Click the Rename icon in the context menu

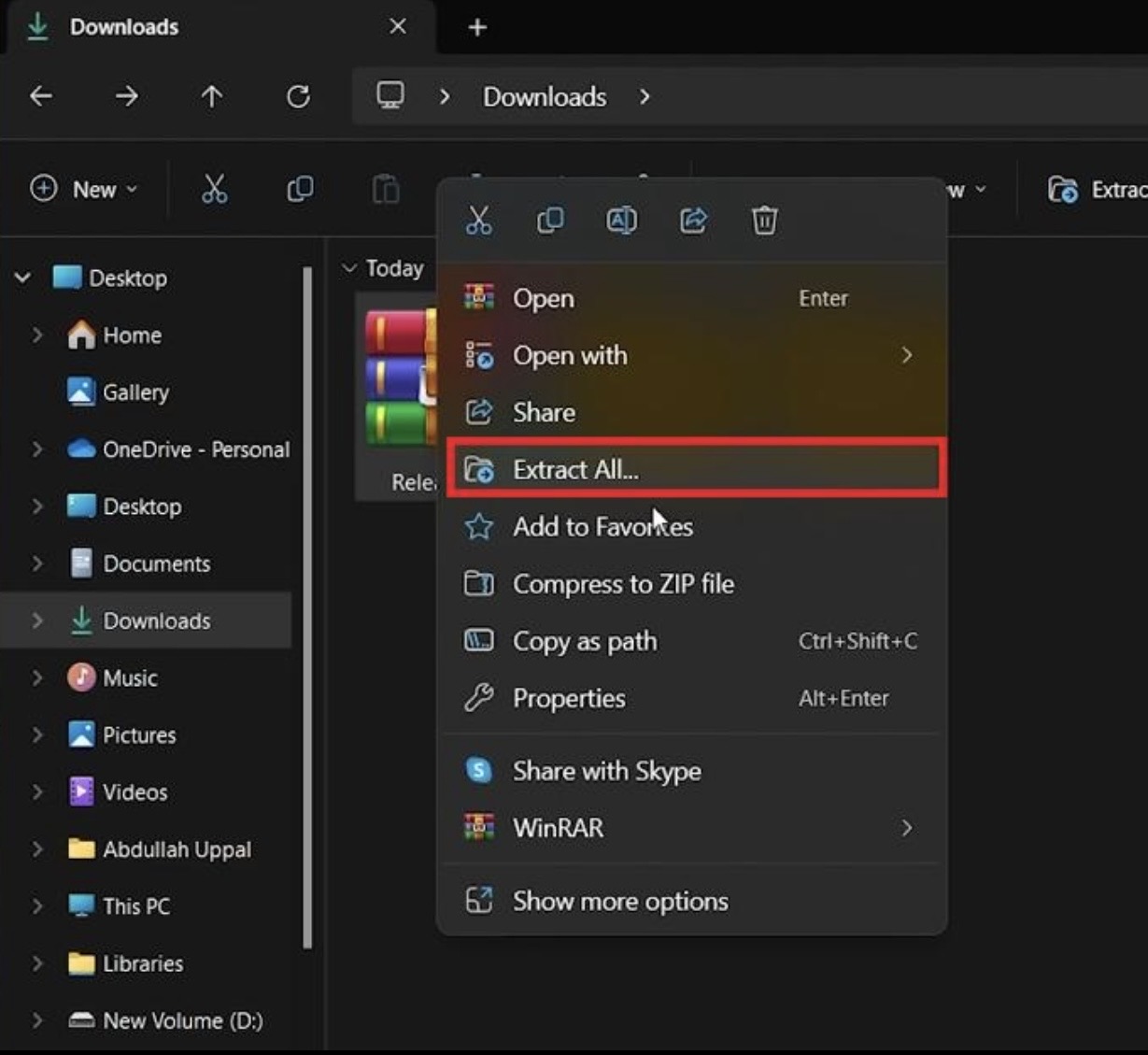(x=621, y=221)
